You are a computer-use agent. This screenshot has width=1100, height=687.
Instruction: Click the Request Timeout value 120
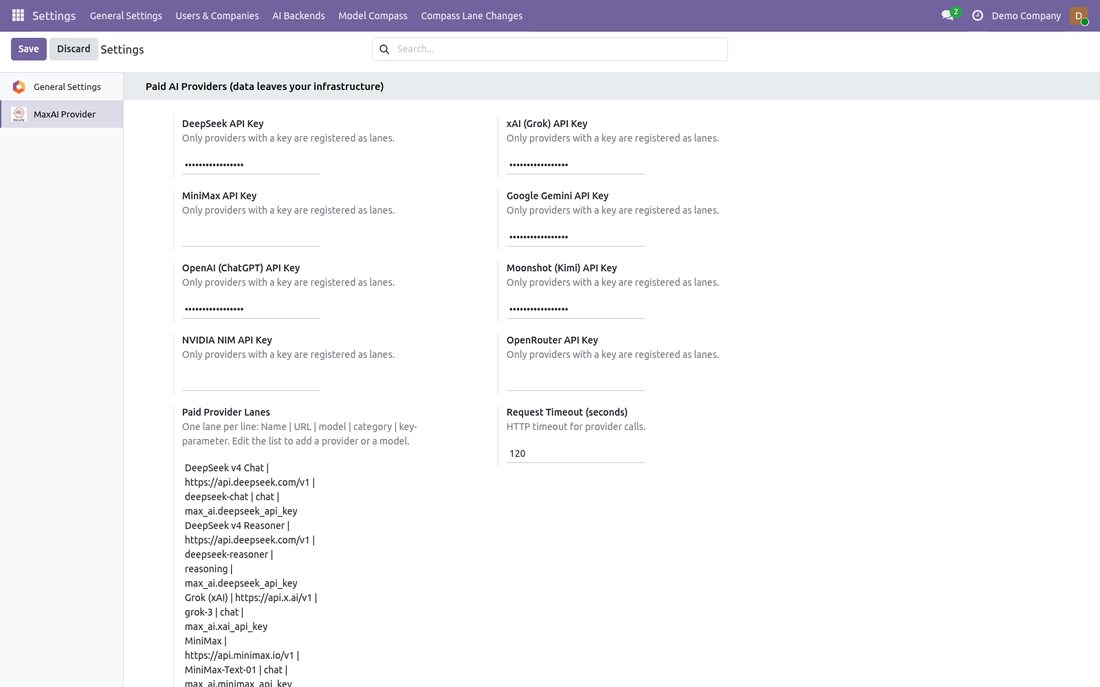click(x=575, y=454)
